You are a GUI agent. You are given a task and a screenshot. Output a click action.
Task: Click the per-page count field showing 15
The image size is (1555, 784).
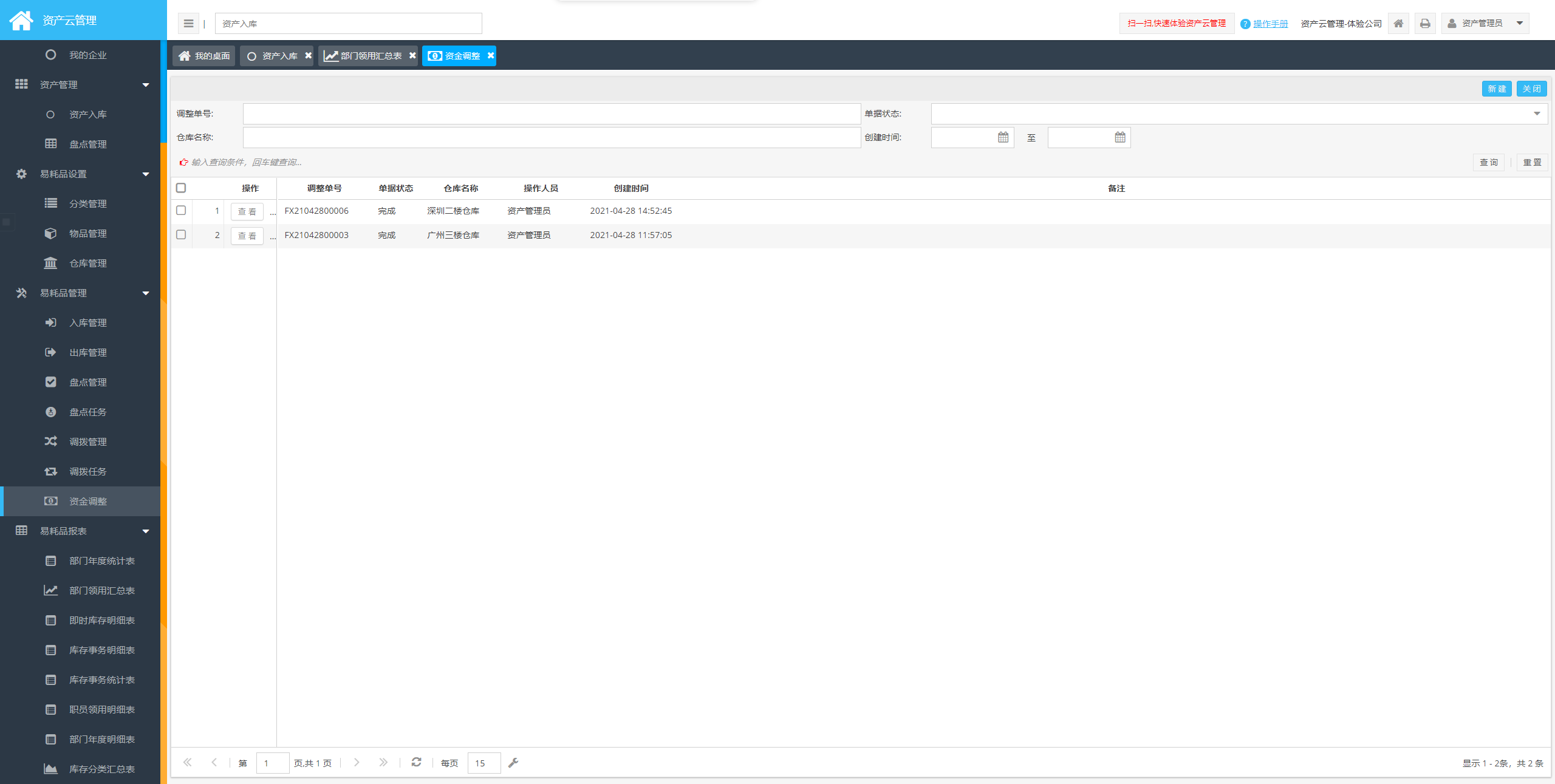click(484, 763)
